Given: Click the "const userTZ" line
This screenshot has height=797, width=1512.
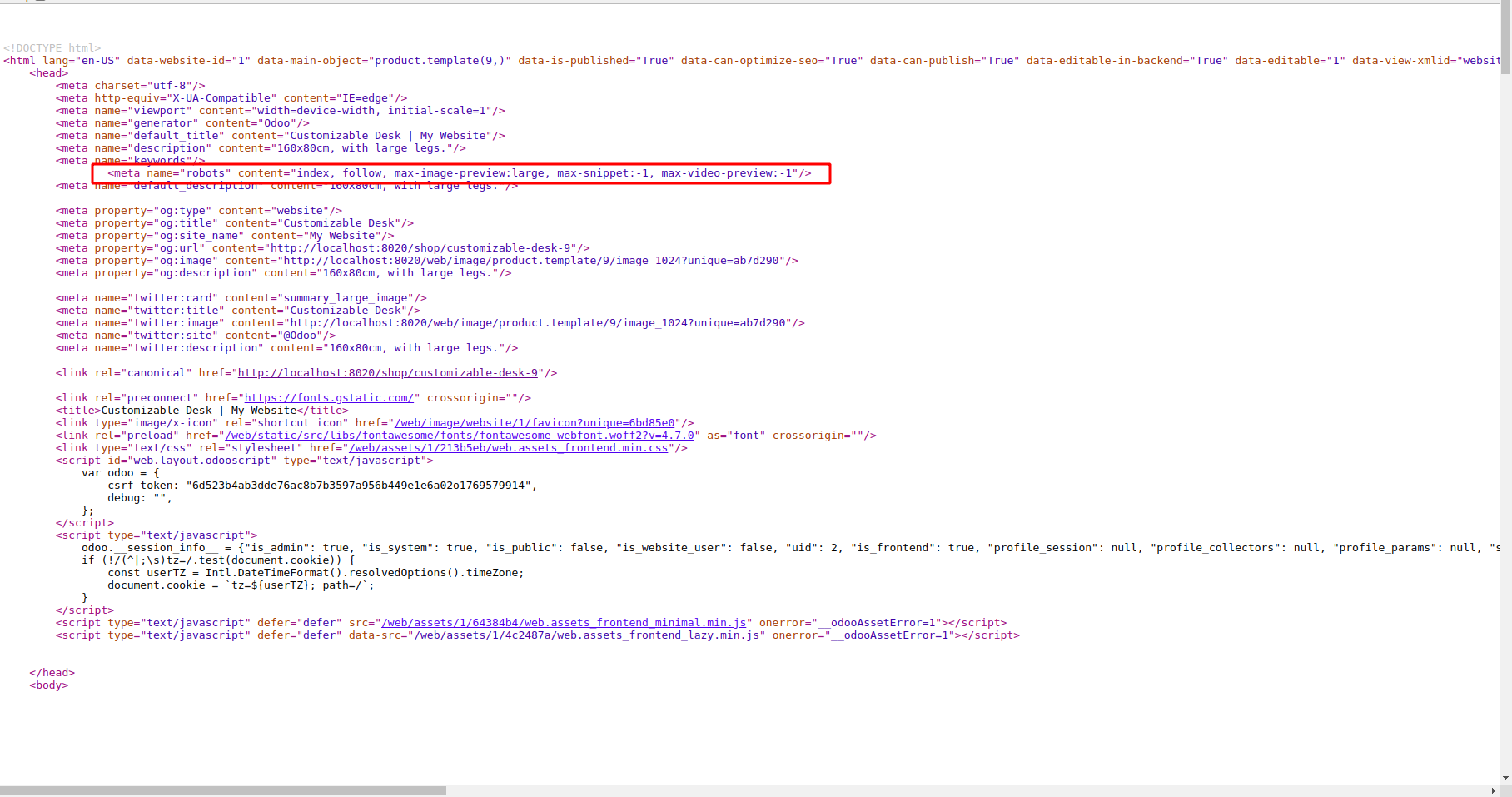Looking at the screenshot, I should (316, 573).
